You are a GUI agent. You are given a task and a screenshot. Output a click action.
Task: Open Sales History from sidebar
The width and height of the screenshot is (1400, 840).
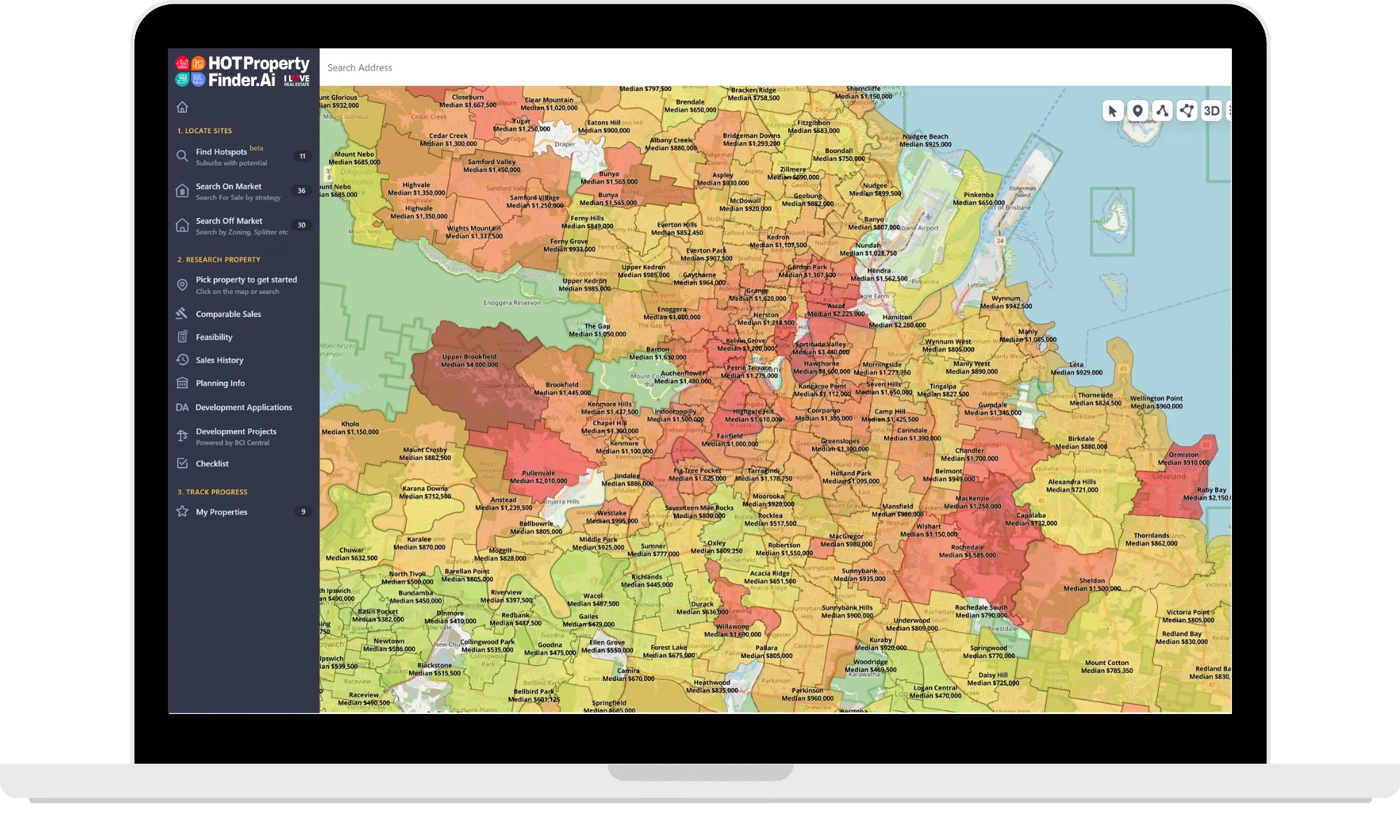[x=219, y=360]
